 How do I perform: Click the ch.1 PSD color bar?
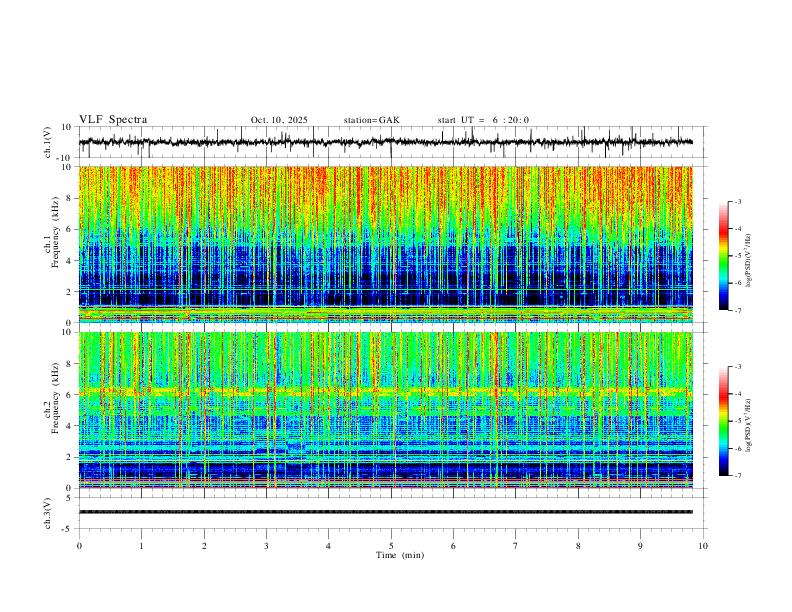pyautogui.click(x=724, y=256)
